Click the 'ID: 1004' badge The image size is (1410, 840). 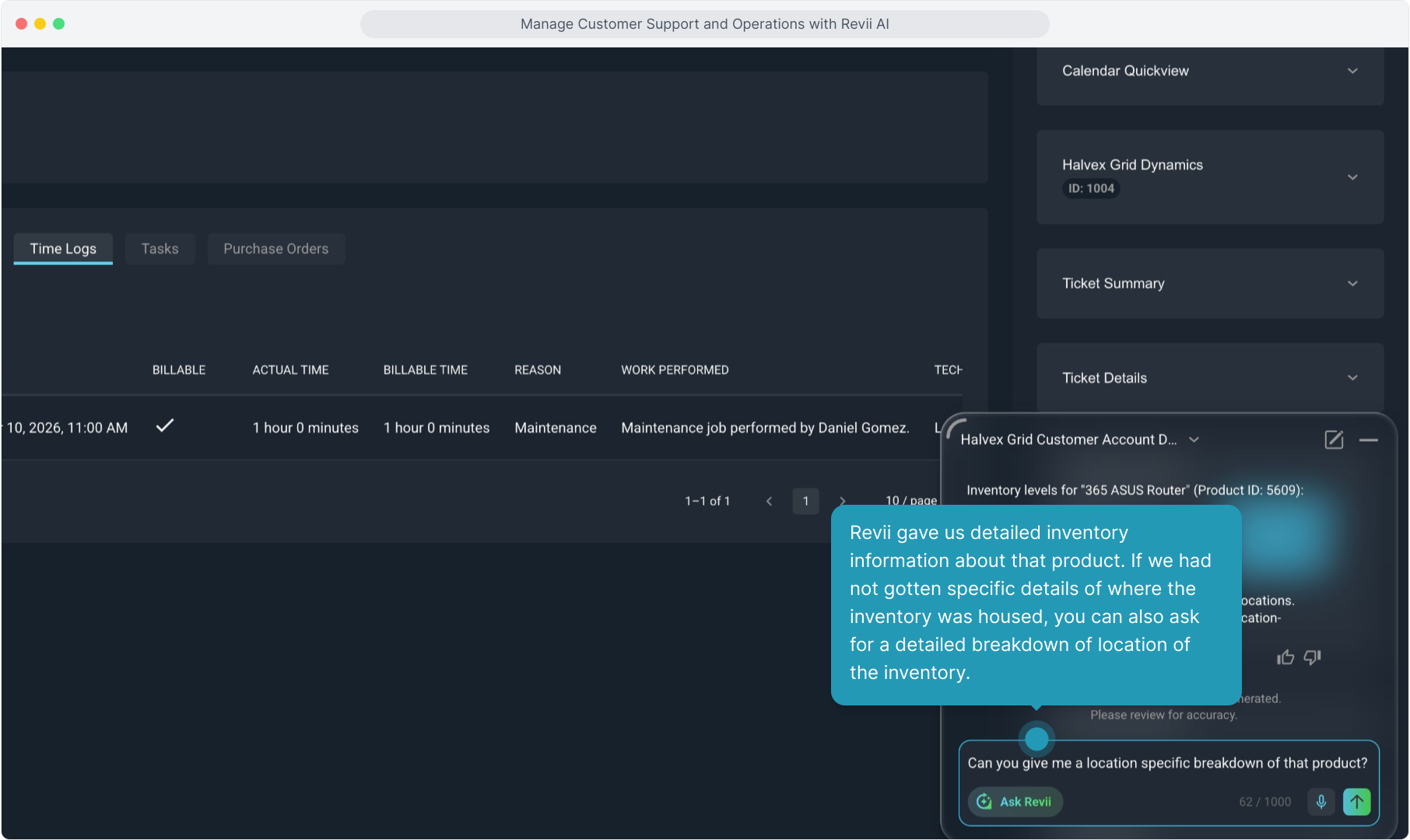[1091, 188]
